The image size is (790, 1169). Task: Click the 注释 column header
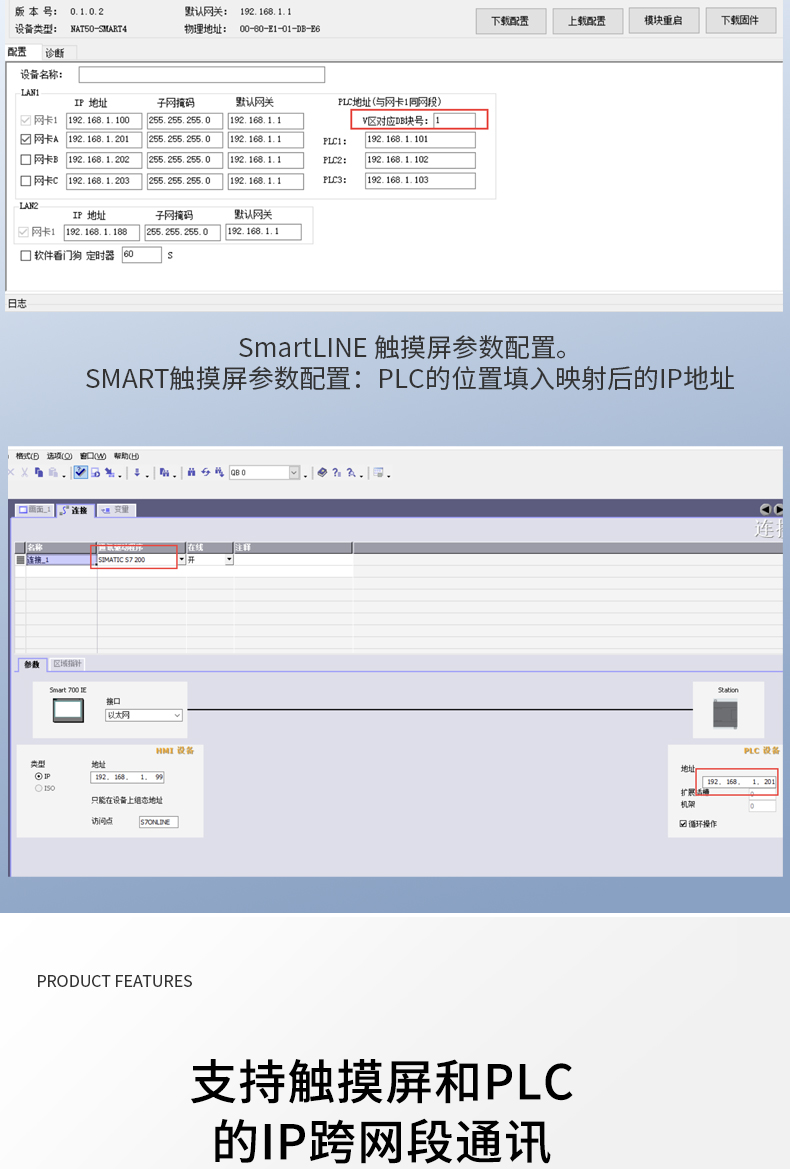[x=293, y=547]
